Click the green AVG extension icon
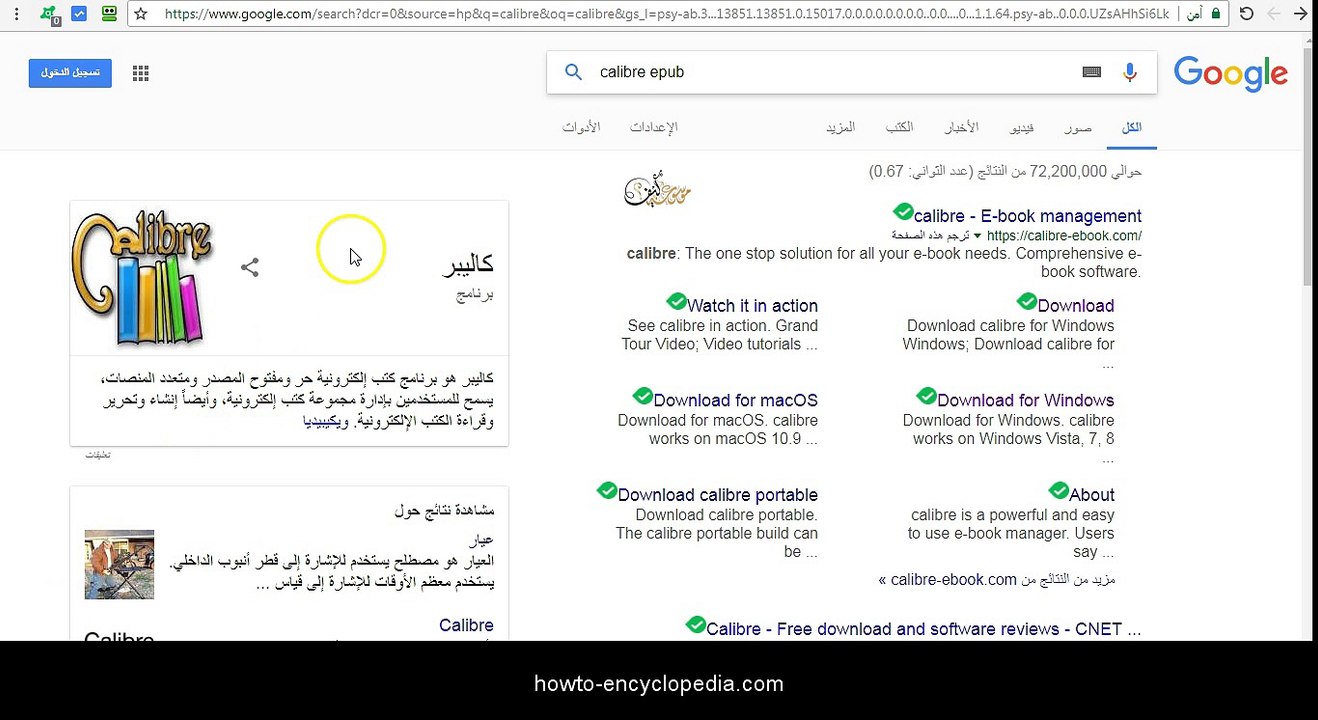This screenshot has width=1318, height=720. coord(49,14)
